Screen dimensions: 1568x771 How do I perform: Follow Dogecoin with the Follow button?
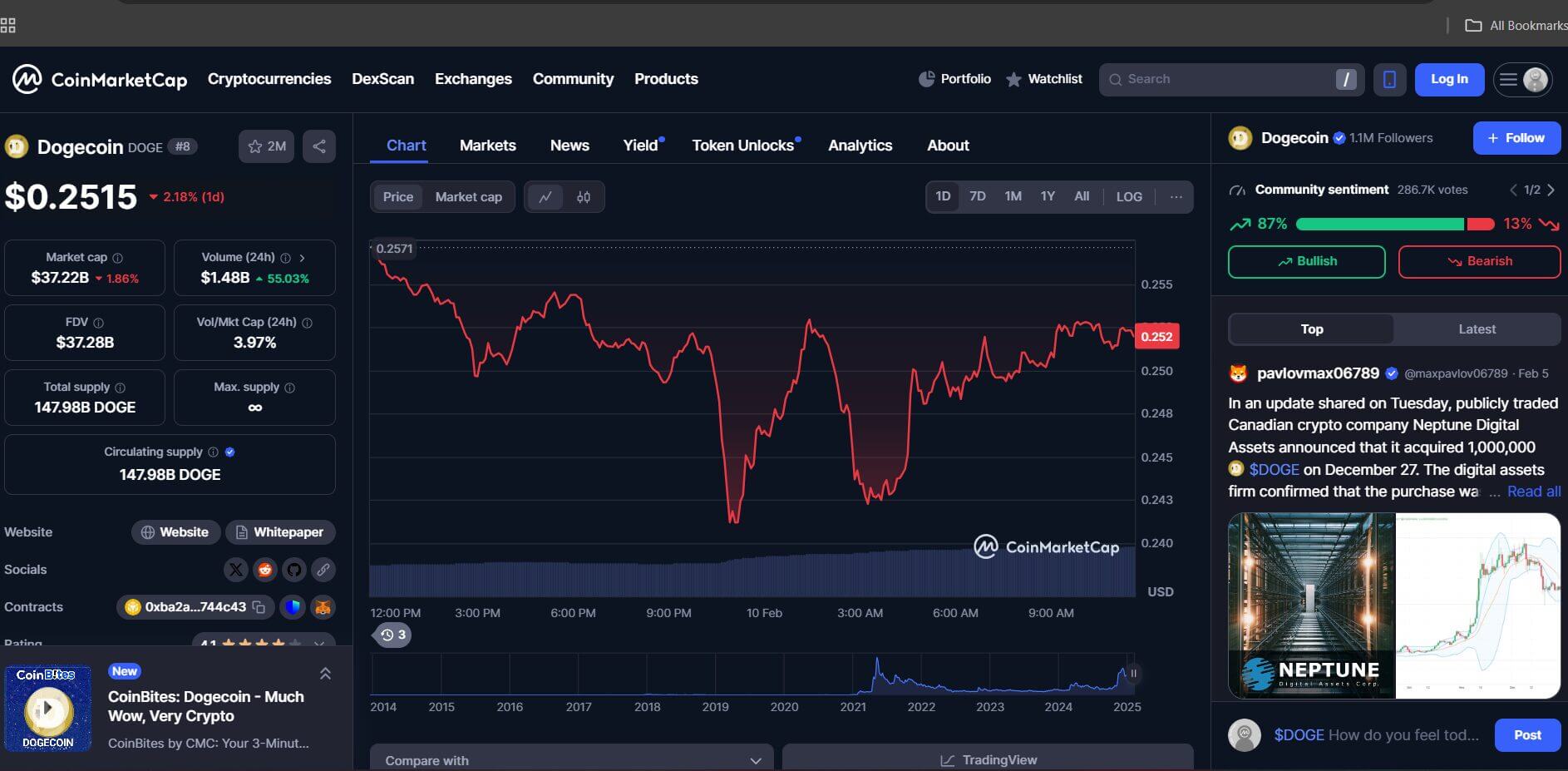[x=1516, y=138]
